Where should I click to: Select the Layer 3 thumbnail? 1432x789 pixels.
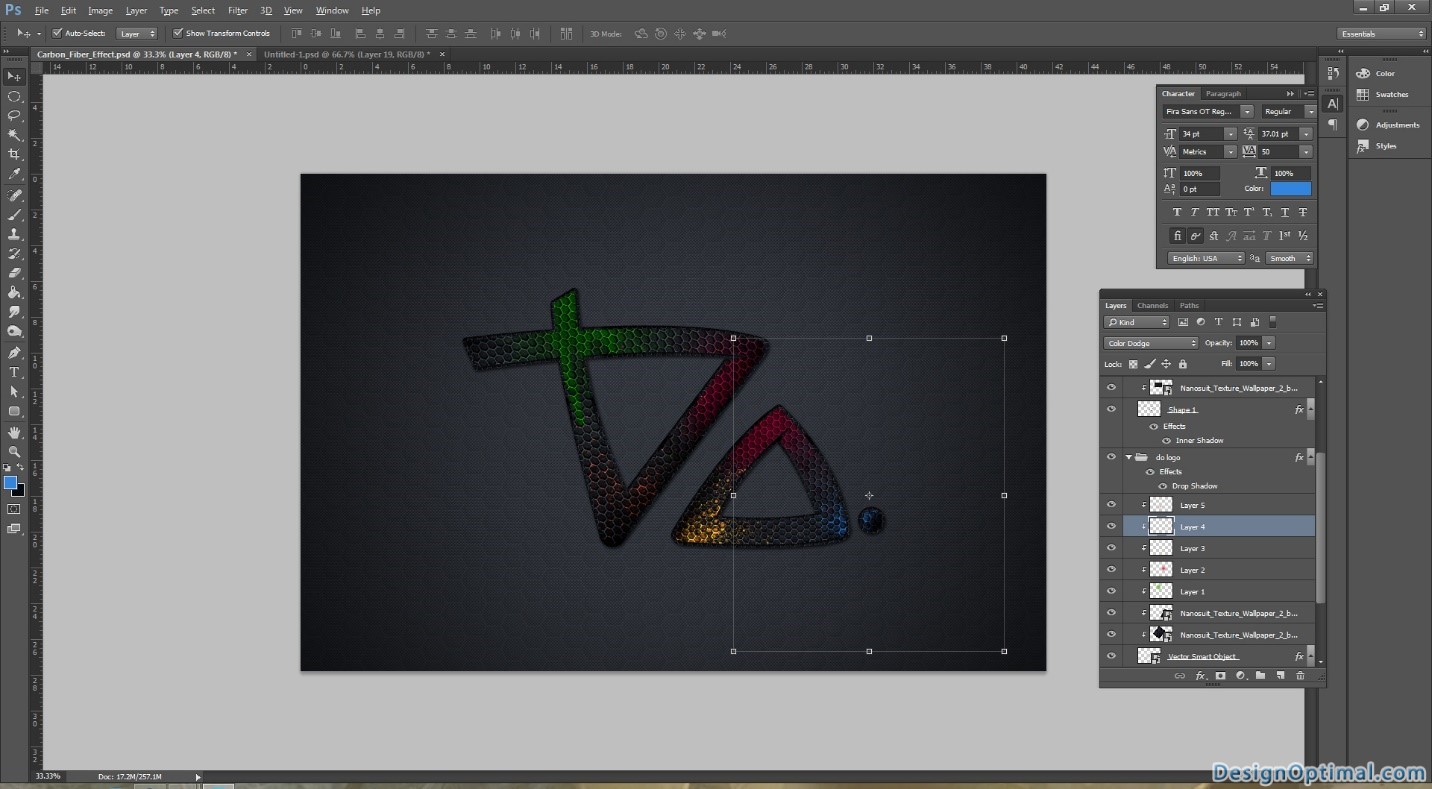pyautogui.click(x=1161, y=548)
